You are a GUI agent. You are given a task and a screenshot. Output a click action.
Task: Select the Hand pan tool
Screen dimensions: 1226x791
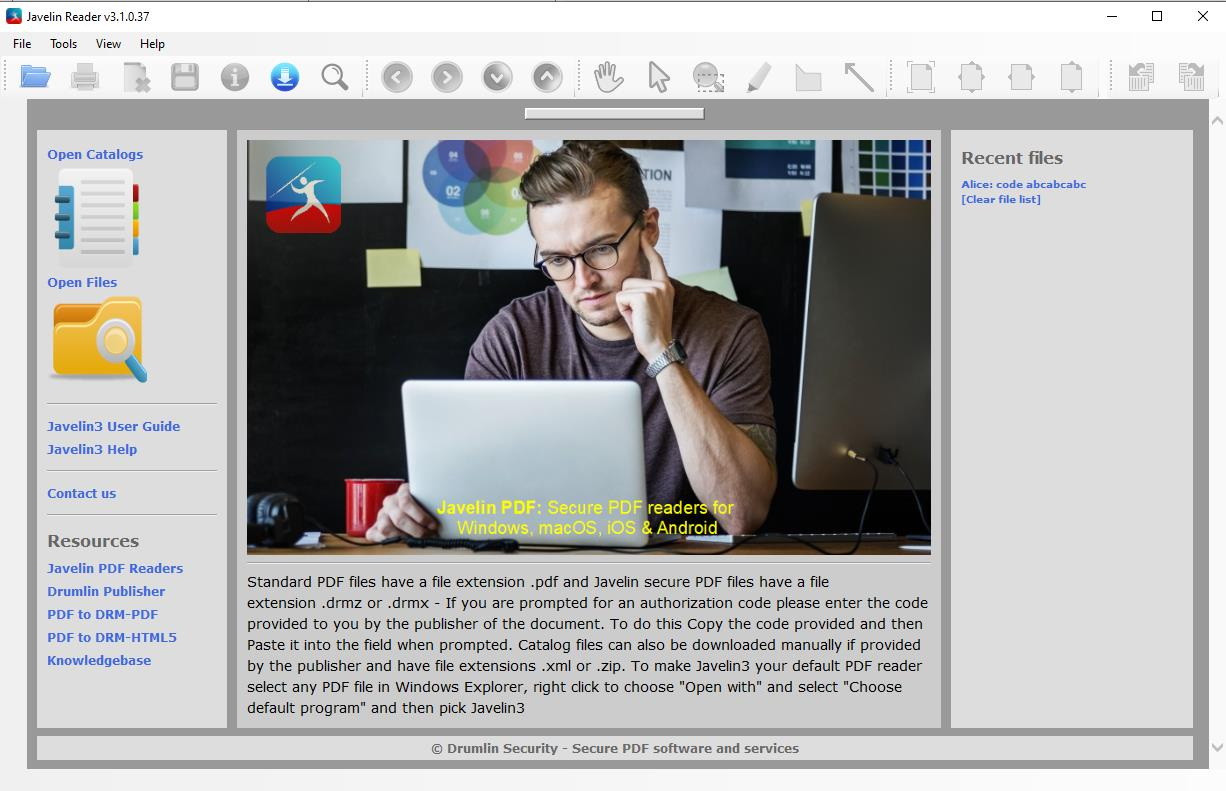[x=609, y=77]
